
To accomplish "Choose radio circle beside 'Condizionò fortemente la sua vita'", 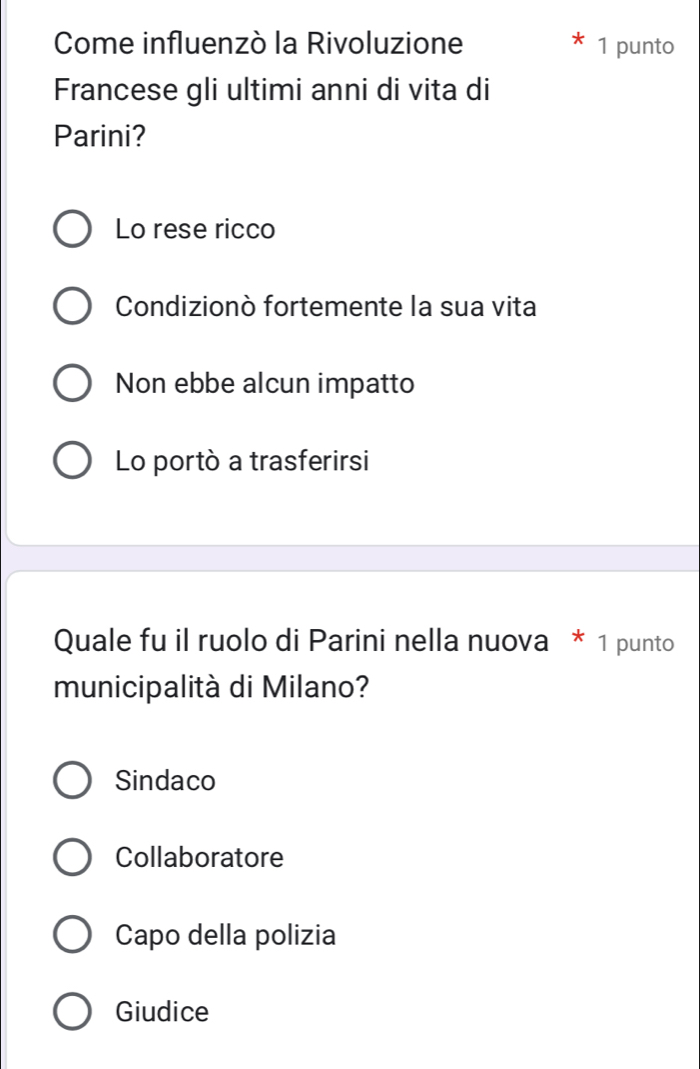I will click(73, 307).
